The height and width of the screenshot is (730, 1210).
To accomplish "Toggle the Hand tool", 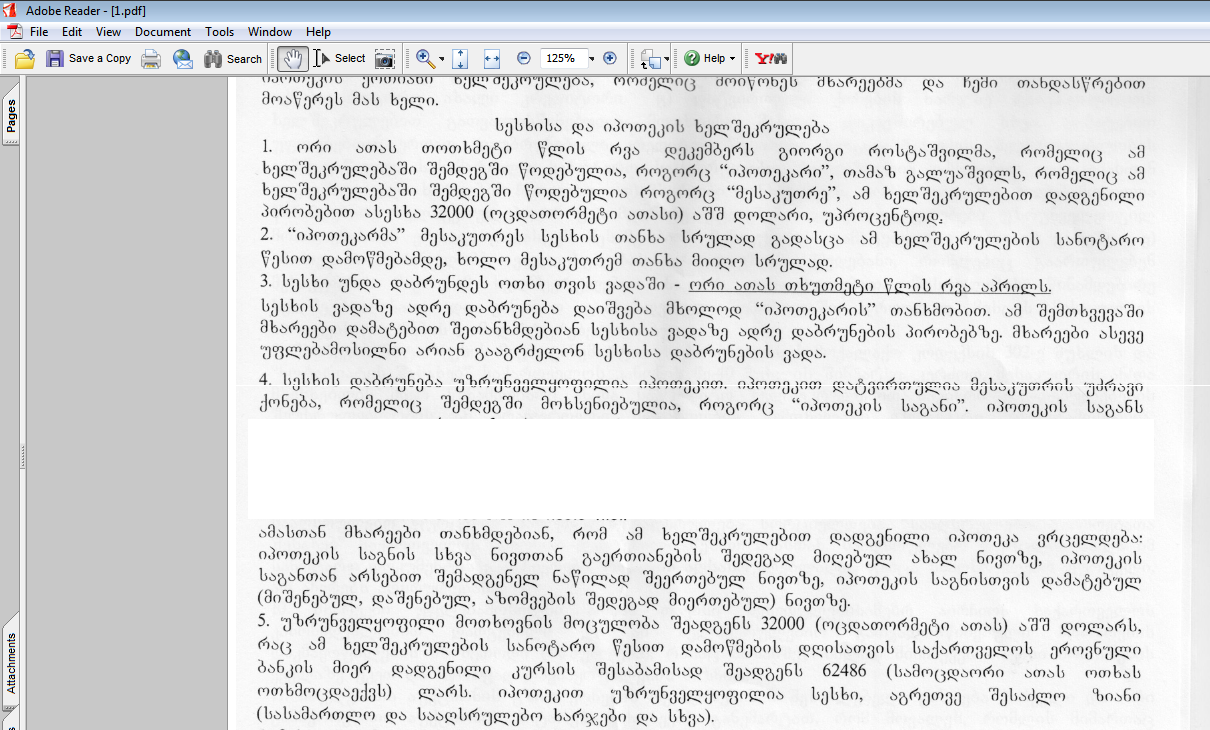I will tap(291, 59).
